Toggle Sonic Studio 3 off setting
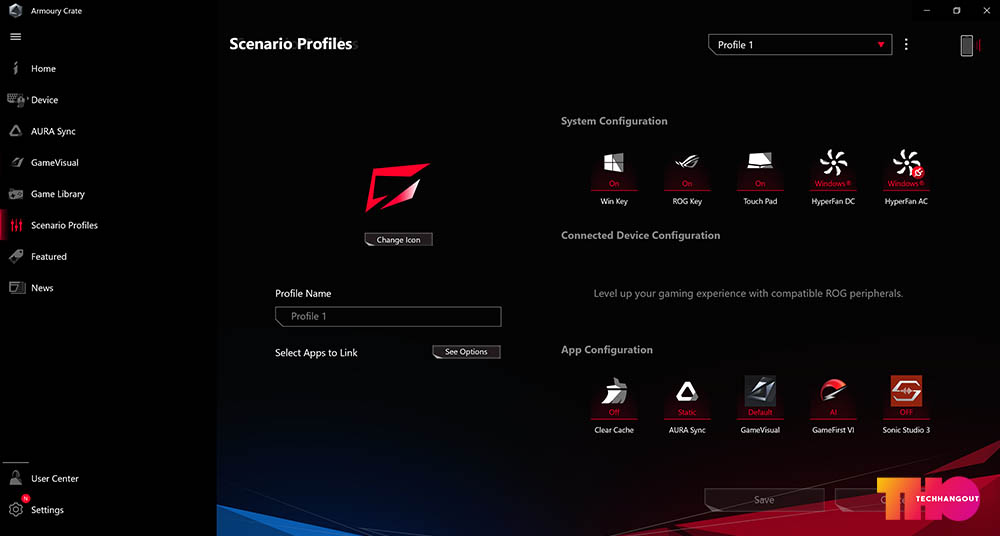 [906, 405]
